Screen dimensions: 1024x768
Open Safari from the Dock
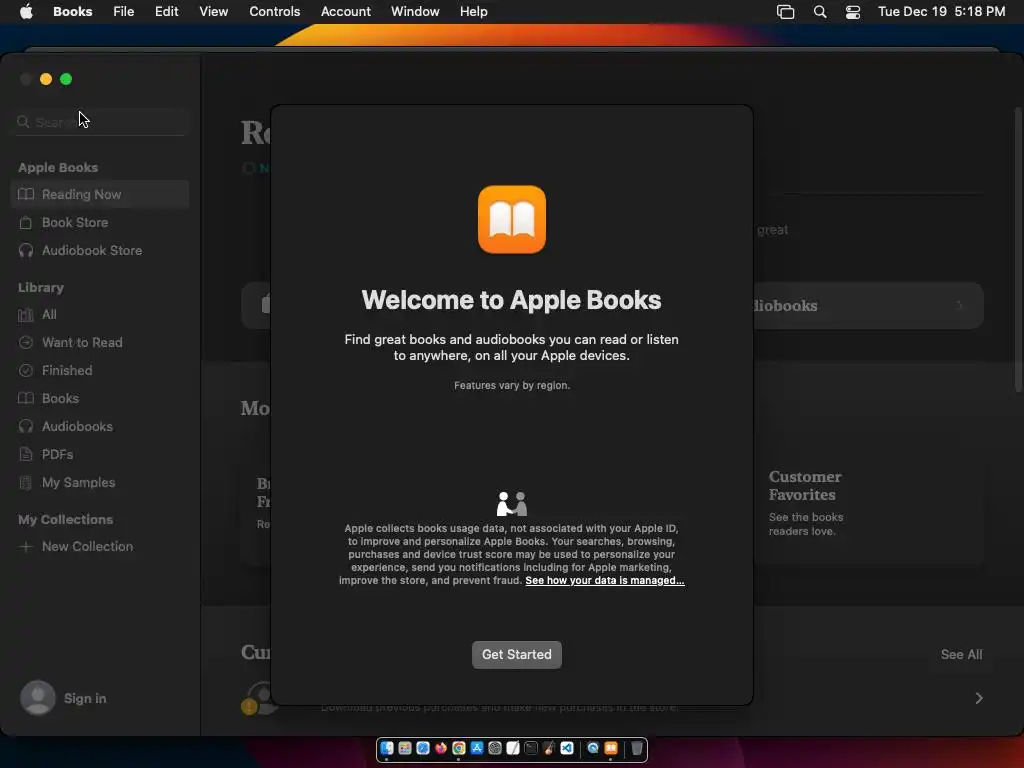pyautogui.click(x=423, y=748)
